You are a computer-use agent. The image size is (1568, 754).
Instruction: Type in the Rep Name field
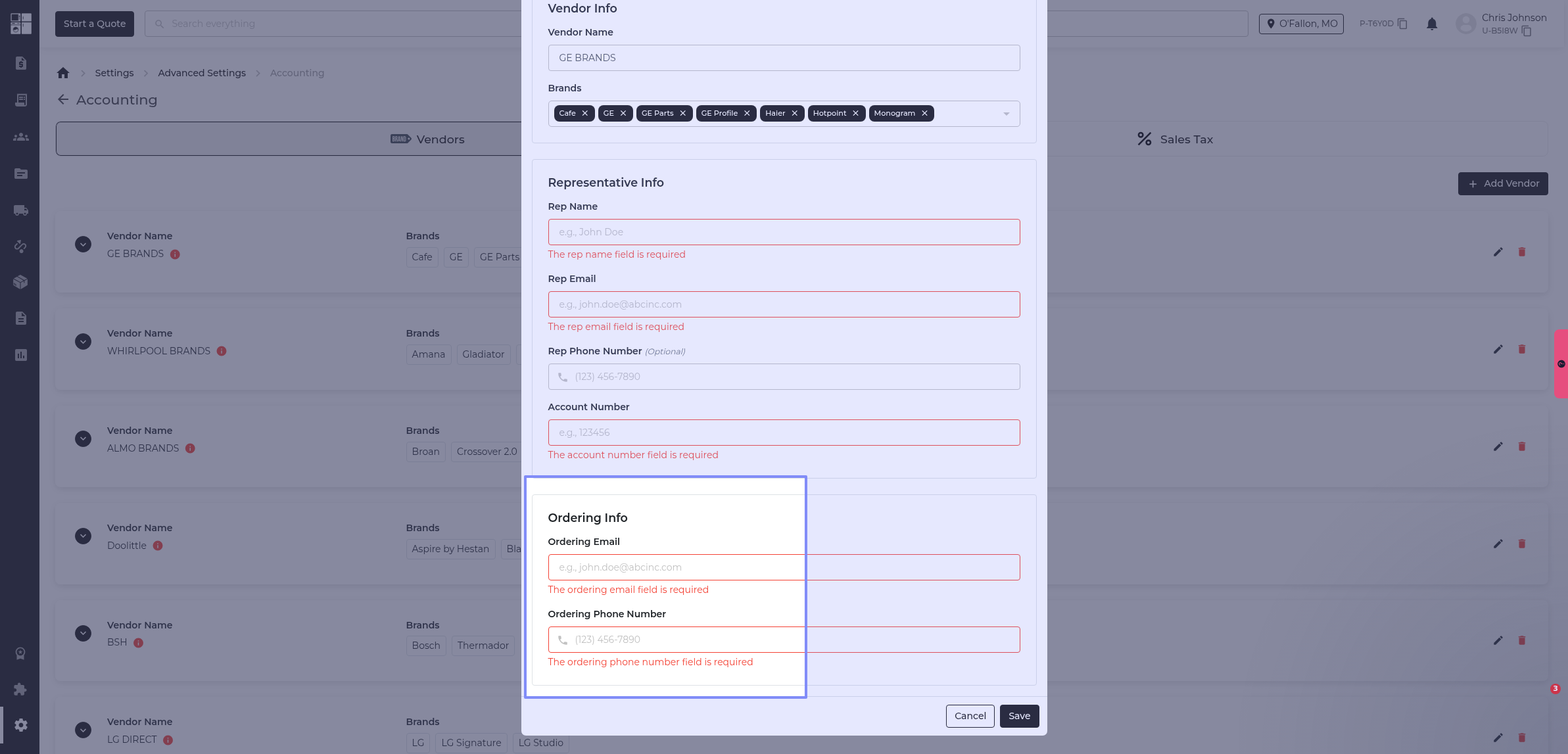pyautogui.click(x=784, y=232)
